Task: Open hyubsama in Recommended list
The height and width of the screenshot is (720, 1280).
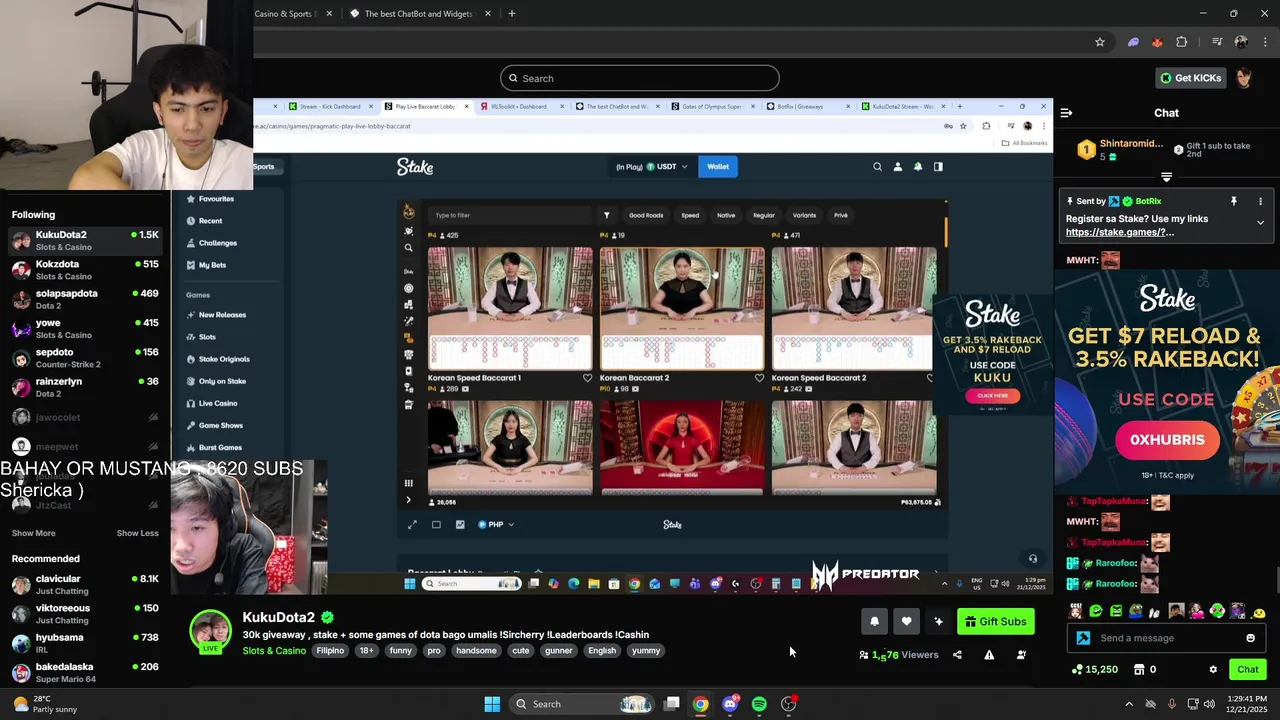Action: [x=85, y=643]
